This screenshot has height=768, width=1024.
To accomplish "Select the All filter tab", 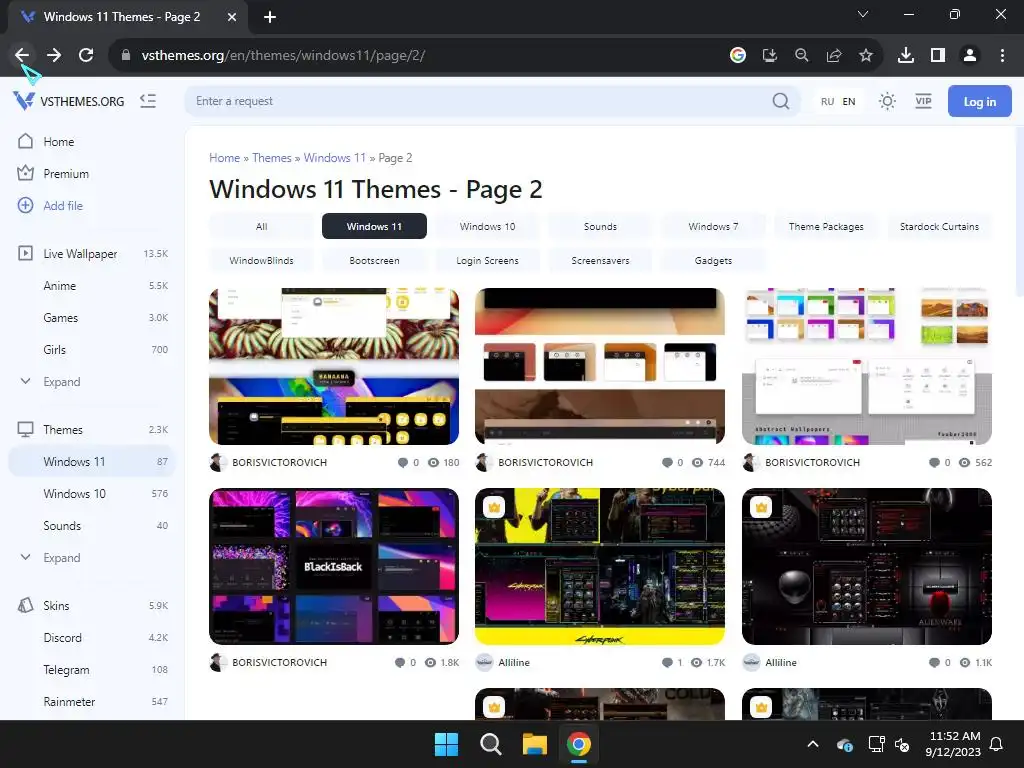I will pos(261,226).
